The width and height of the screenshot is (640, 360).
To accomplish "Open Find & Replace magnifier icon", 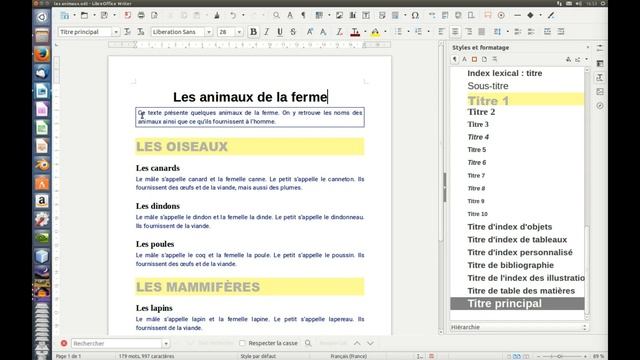I will 276,16.
